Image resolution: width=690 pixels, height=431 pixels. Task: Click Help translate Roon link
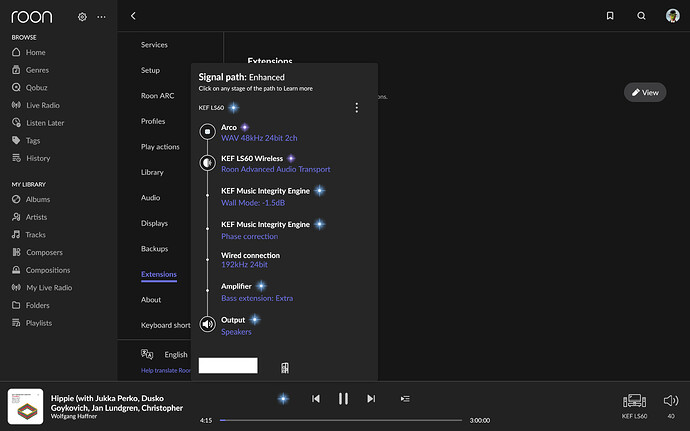tap(165, 371)
